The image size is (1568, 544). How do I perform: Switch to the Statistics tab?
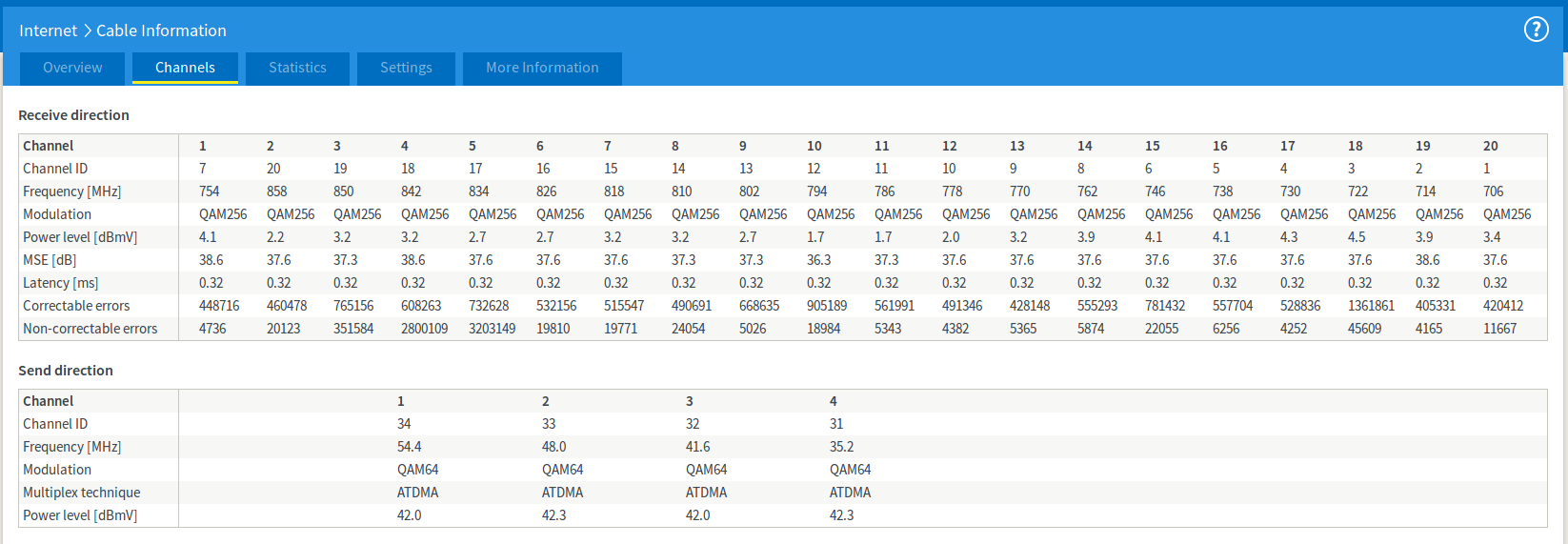[x=297, y=68]
